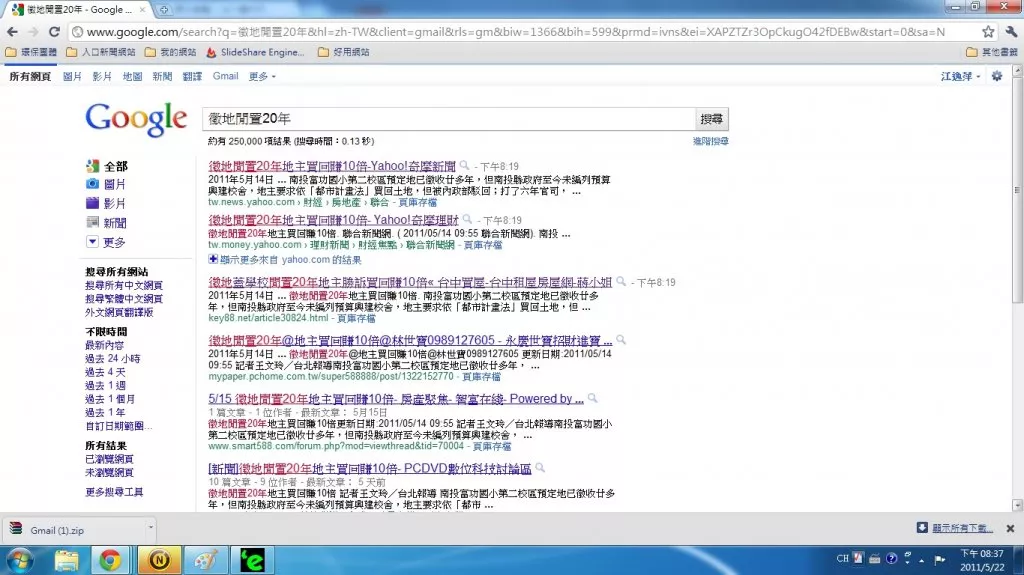Open the Windows Start menu
This screenshot has width=1024, height=575.
(x=19, y=561)
